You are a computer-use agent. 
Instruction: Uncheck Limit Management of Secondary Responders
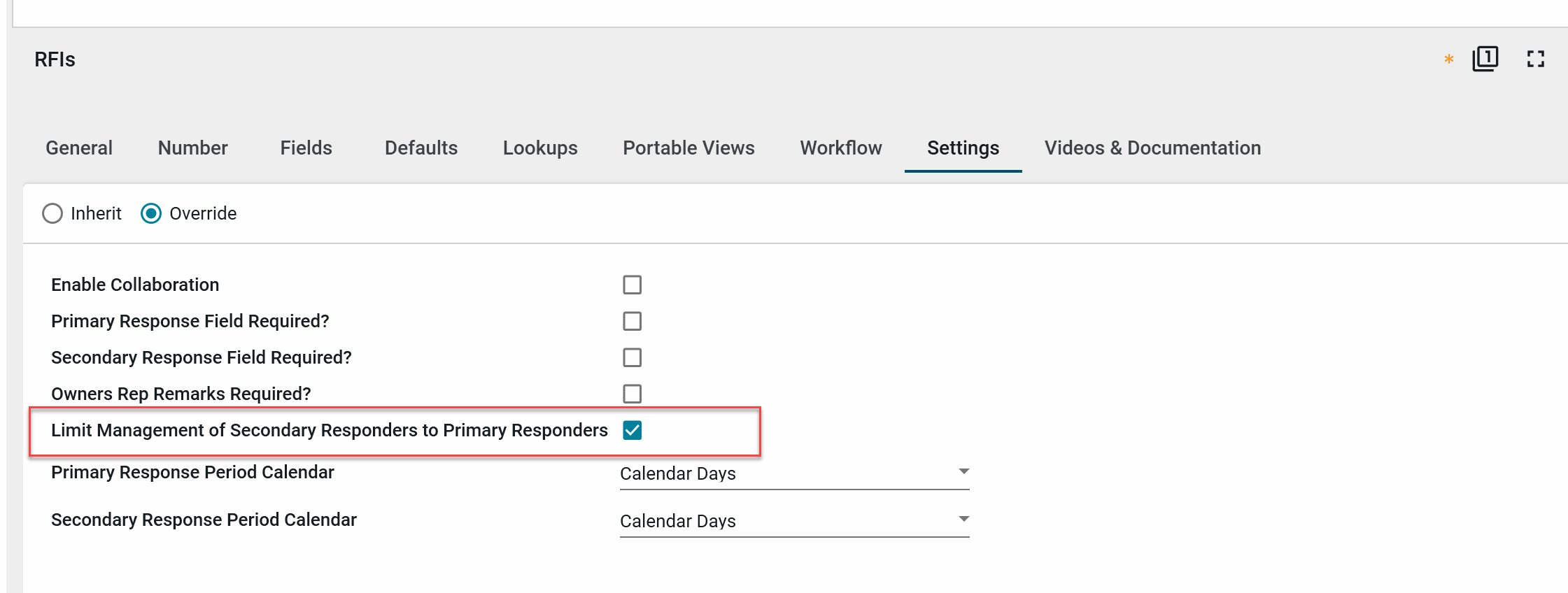[x=632, y=430]
